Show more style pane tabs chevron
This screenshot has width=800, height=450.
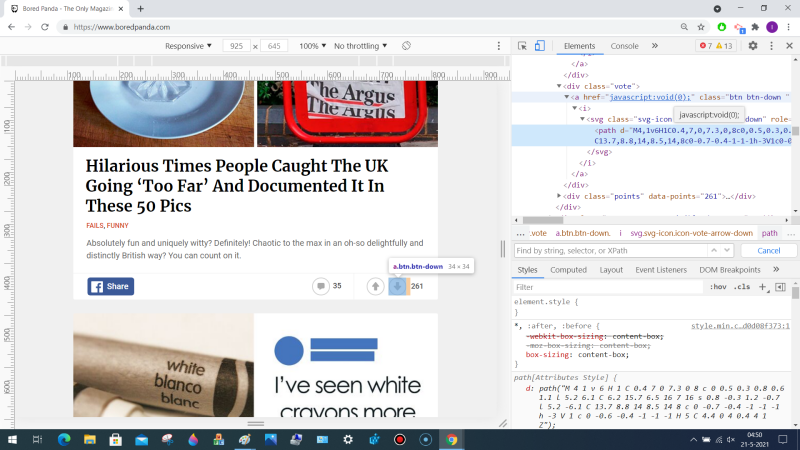pyautogui.click(x=776, y=269)
